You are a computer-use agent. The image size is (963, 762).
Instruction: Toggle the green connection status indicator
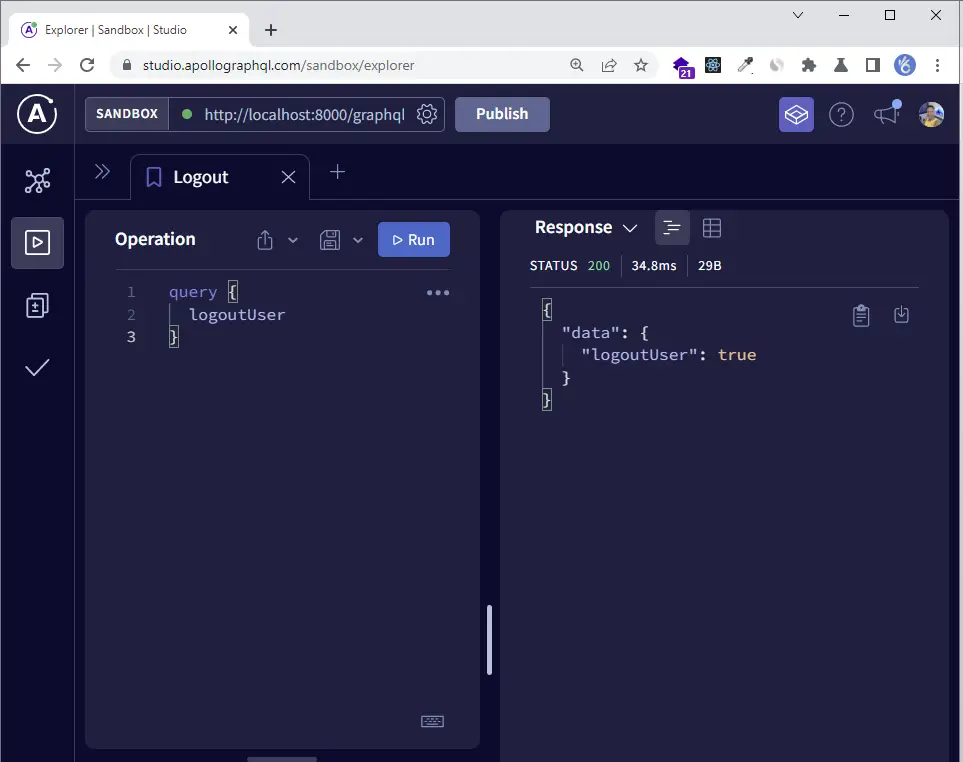coord(189,114)
